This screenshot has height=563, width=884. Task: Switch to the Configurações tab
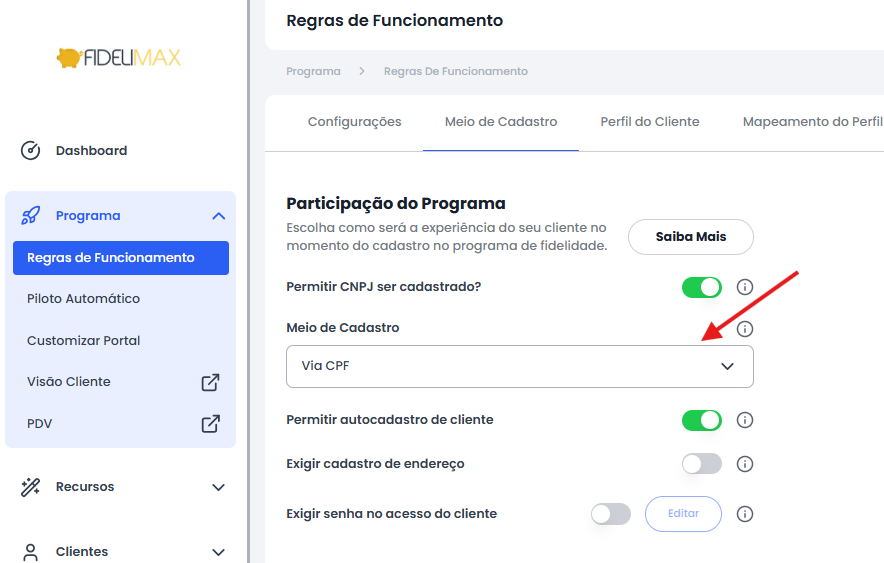pyautogui.click(x=355, y=122)
